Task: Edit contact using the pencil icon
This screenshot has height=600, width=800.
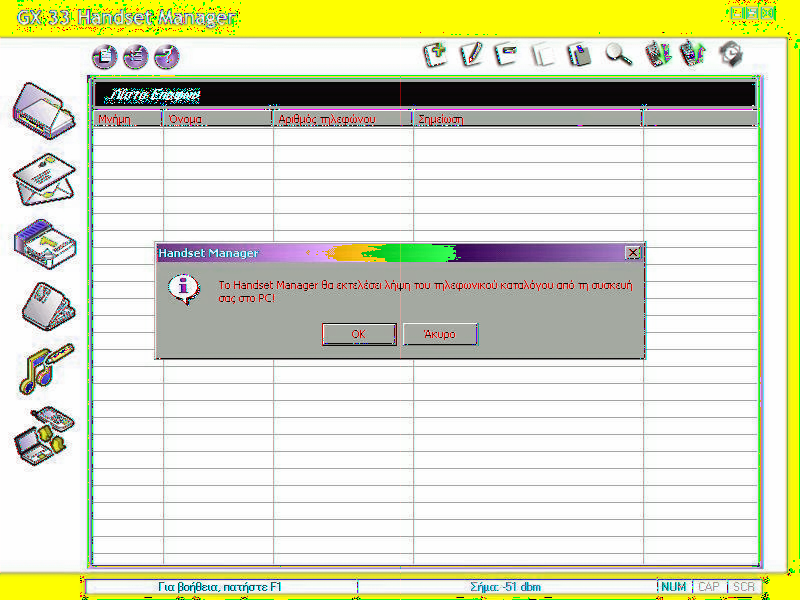Action: tap(471, 55)
